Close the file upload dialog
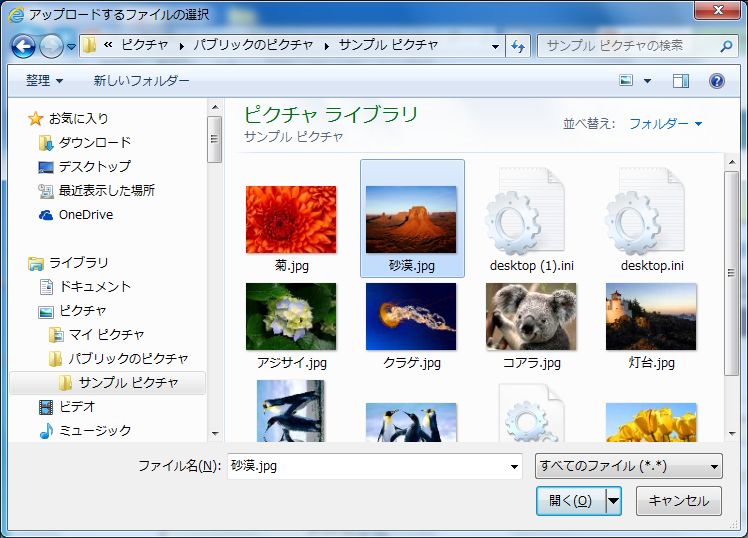This screenshot has height=538, width=748. point(717,10)
